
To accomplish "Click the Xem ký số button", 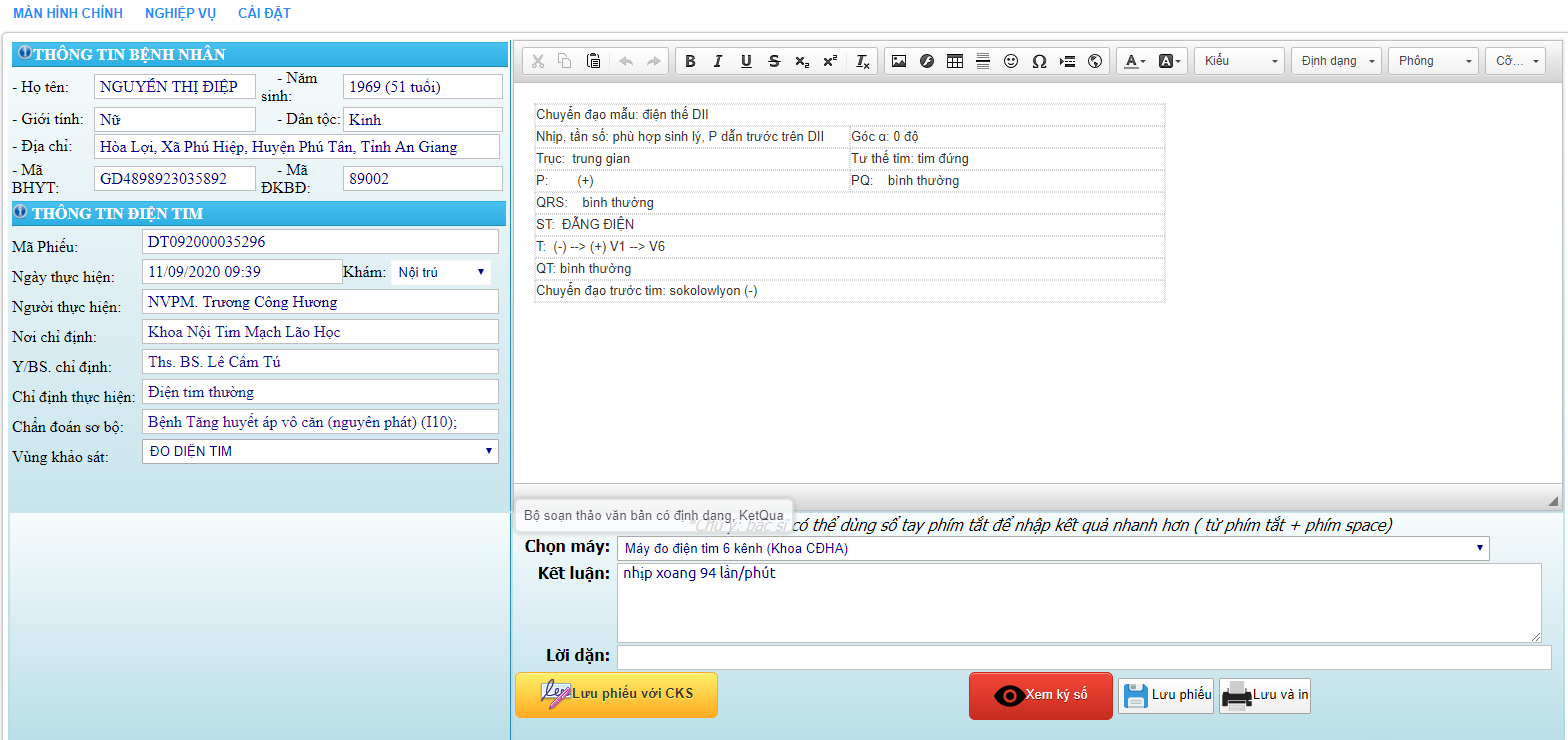I will click(1040, 695).
